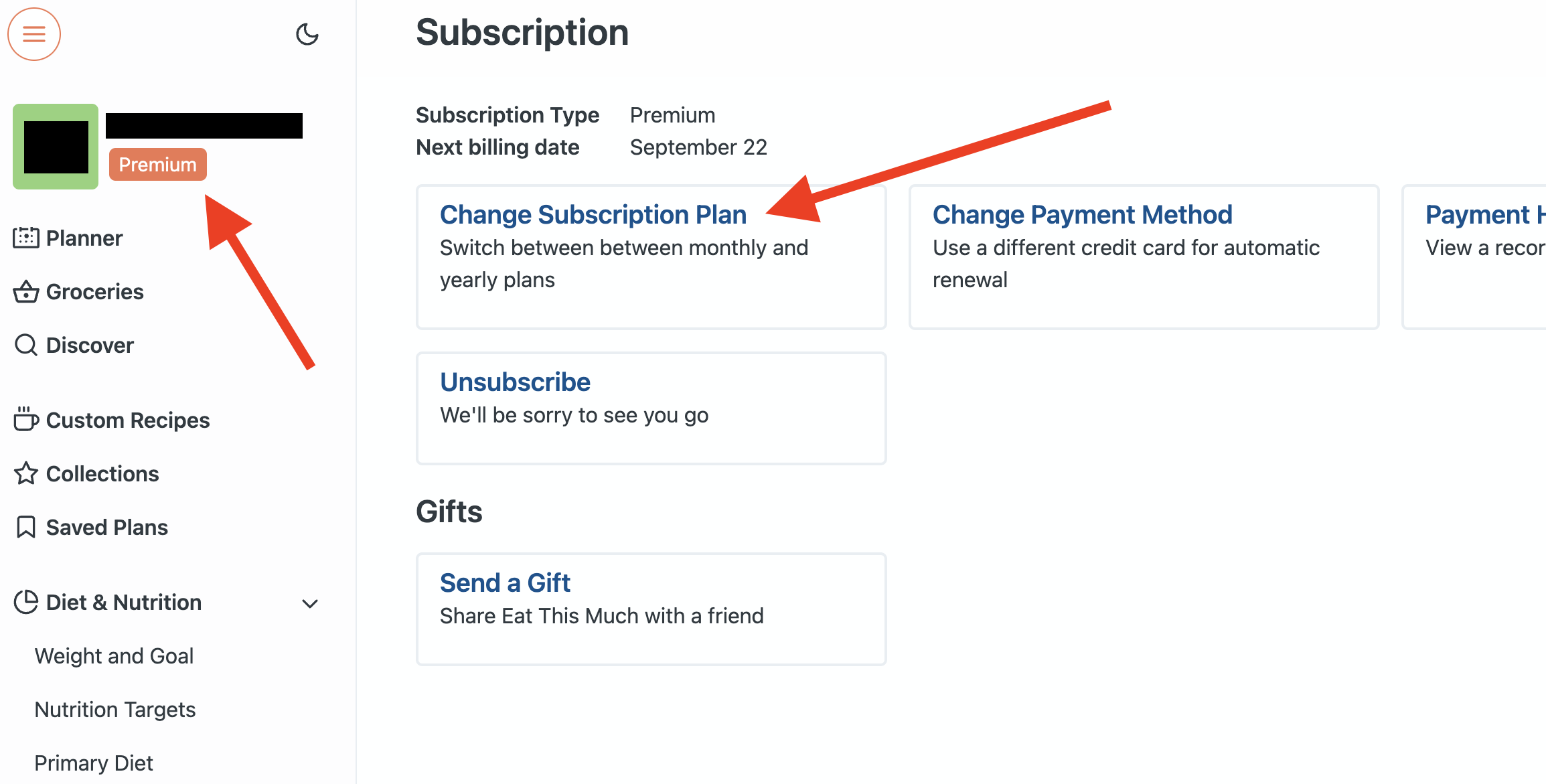Image resolution: width=1546 pixels, height=784 pixels.
Task: Collapse the Diet & Nutrition chevron
Action: [310, 603]
